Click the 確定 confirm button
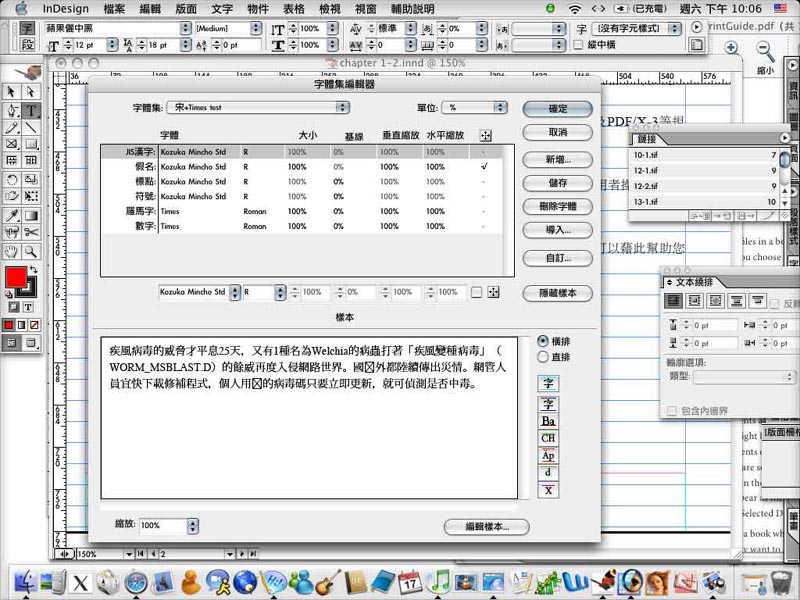 pos(557,108)
